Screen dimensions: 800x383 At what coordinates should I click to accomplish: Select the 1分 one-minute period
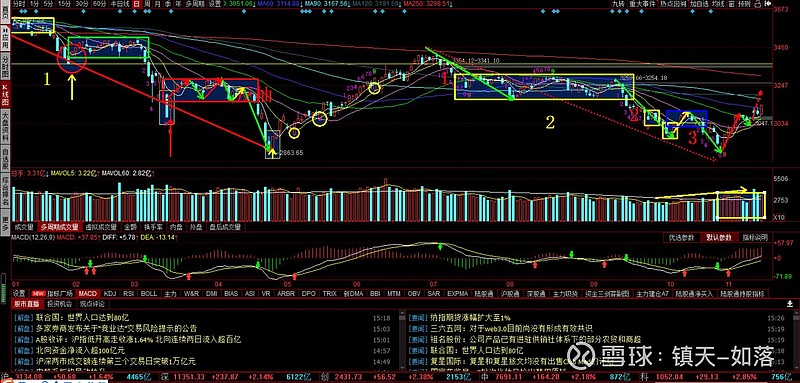pos(34,4)
